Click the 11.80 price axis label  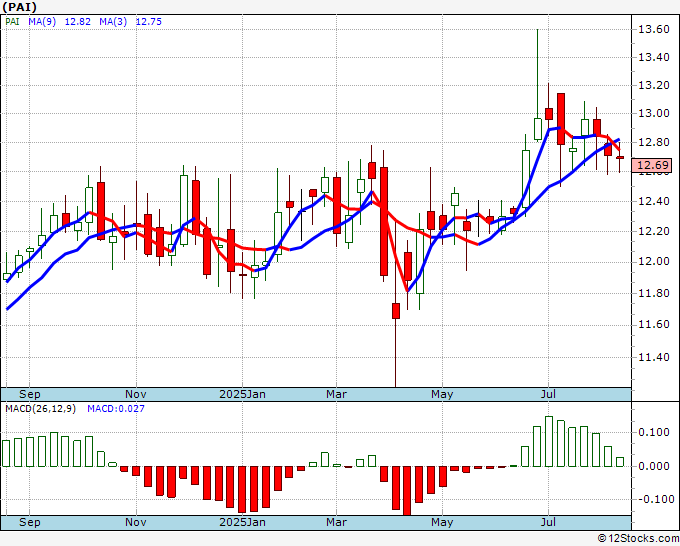[x=654, y=294]
